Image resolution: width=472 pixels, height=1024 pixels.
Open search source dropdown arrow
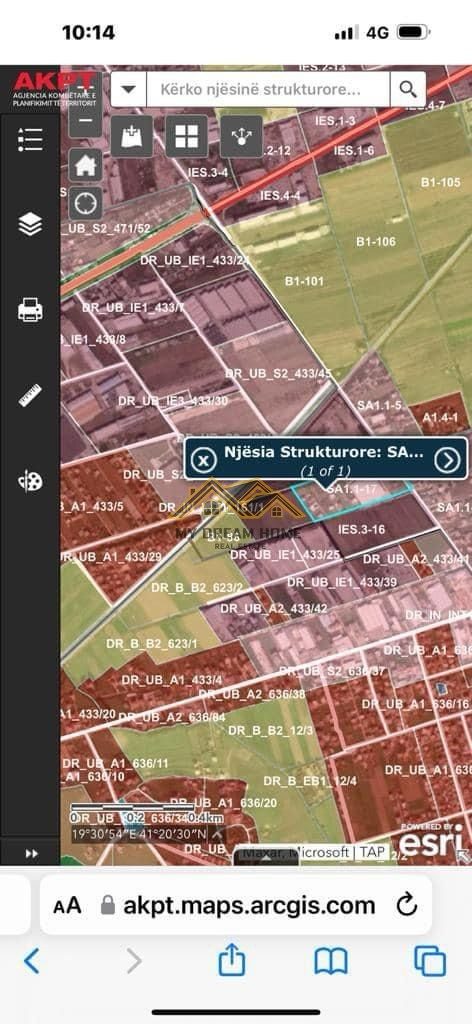click(x=129, y=89)
